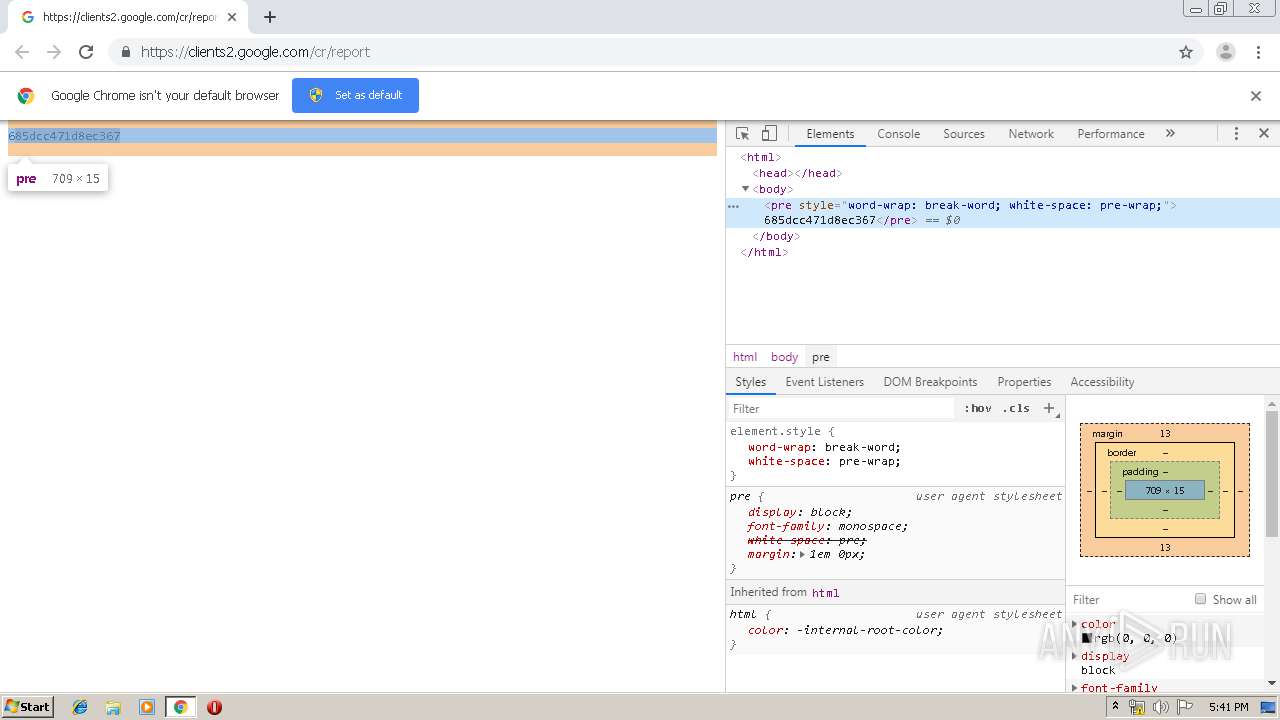Viewport: 1280px width, 720px height.
Task: Switch to the Elements tab
Action: tap(830, 134)
